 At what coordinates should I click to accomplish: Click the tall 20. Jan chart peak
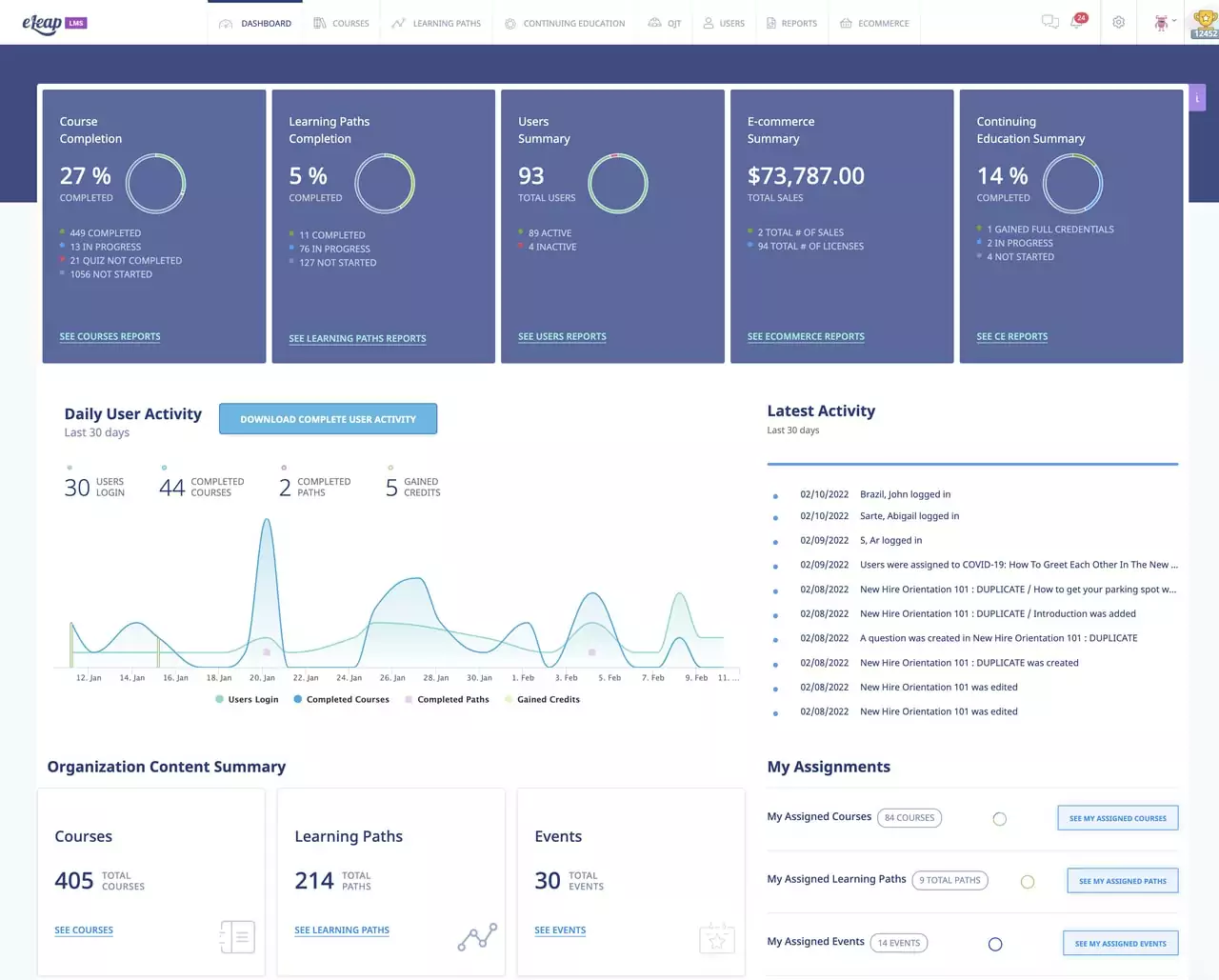[x=267, y=522]
